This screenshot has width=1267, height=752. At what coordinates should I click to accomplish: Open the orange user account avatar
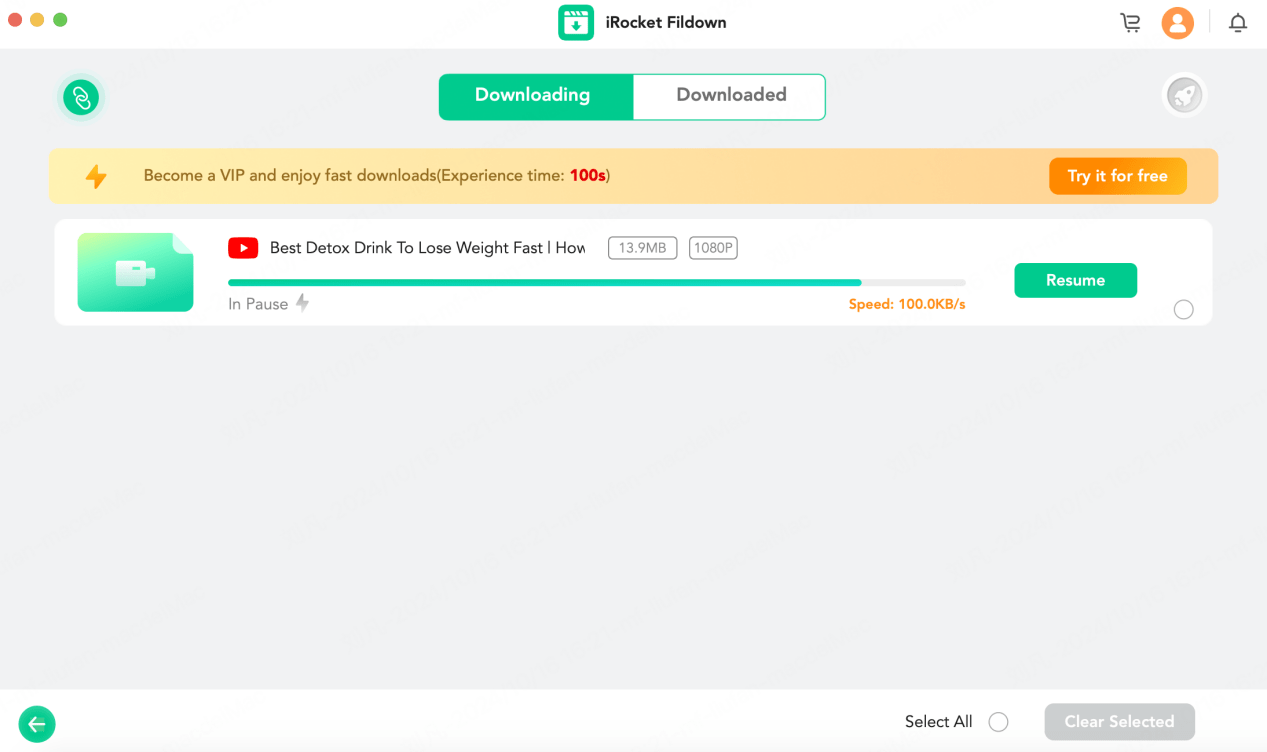(x=1177, y=23)
